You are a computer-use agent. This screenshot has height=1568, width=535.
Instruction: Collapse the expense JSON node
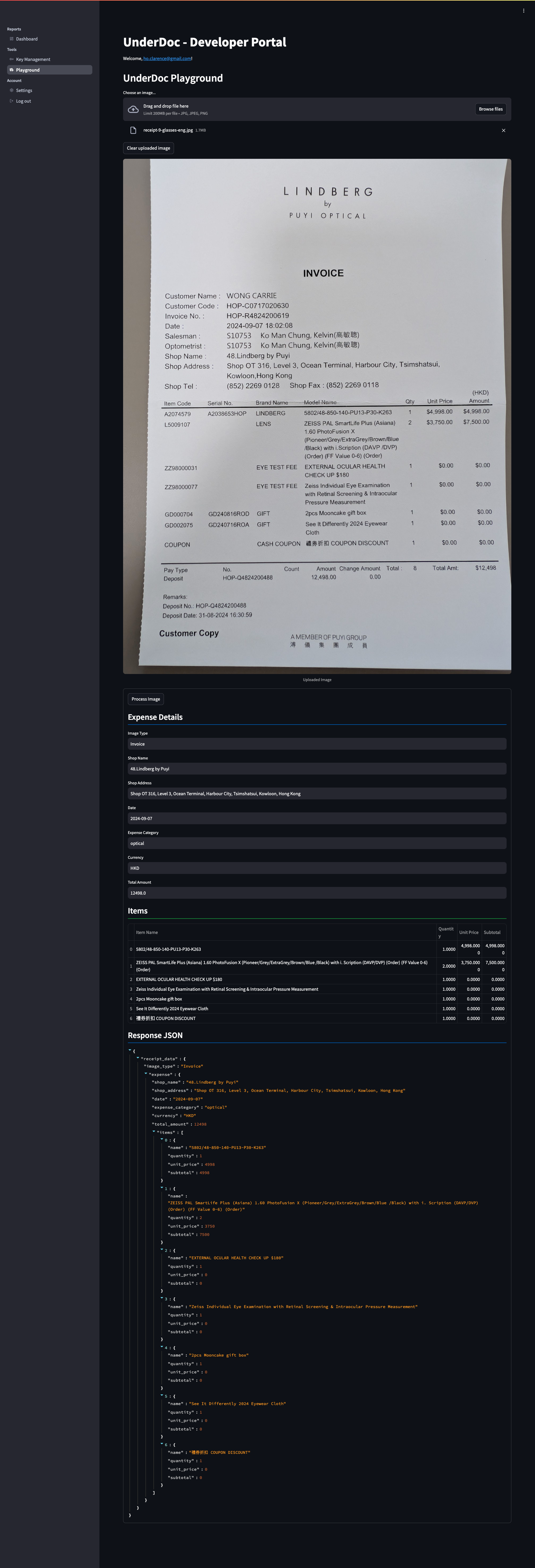(x=146, y=1074)
